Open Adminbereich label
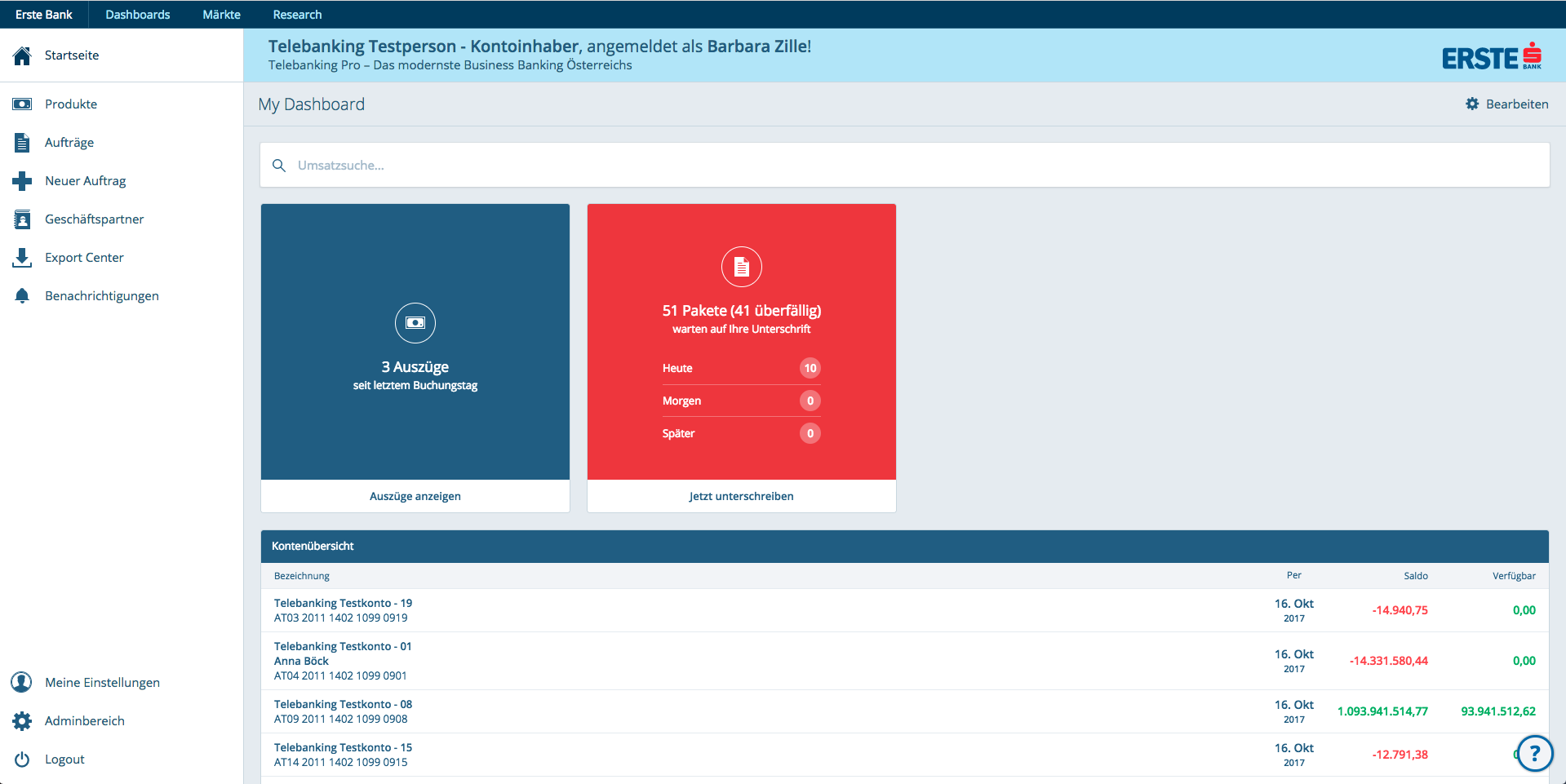Screen dimensions: 1566x784 [85, 721]
